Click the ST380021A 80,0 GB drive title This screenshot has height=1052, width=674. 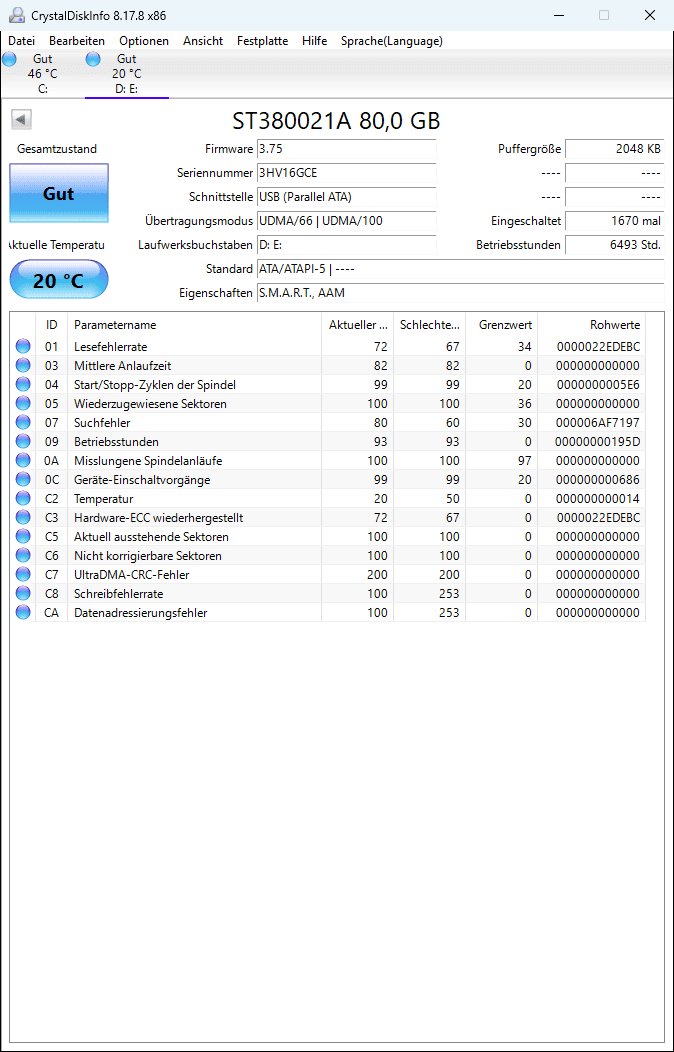(337, 121)
